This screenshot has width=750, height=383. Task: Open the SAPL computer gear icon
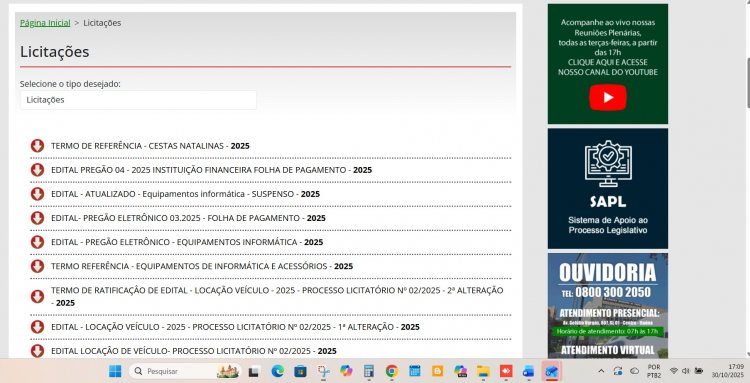coord(607,164)
